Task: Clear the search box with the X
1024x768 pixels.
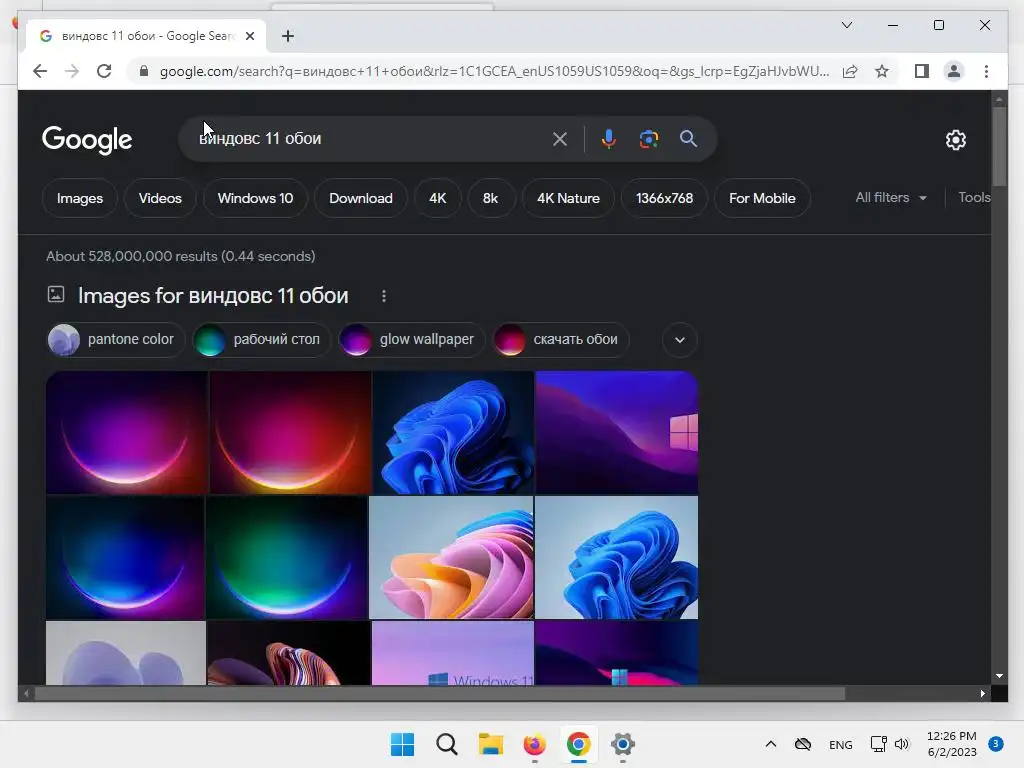Action: (x=560, y=138)
